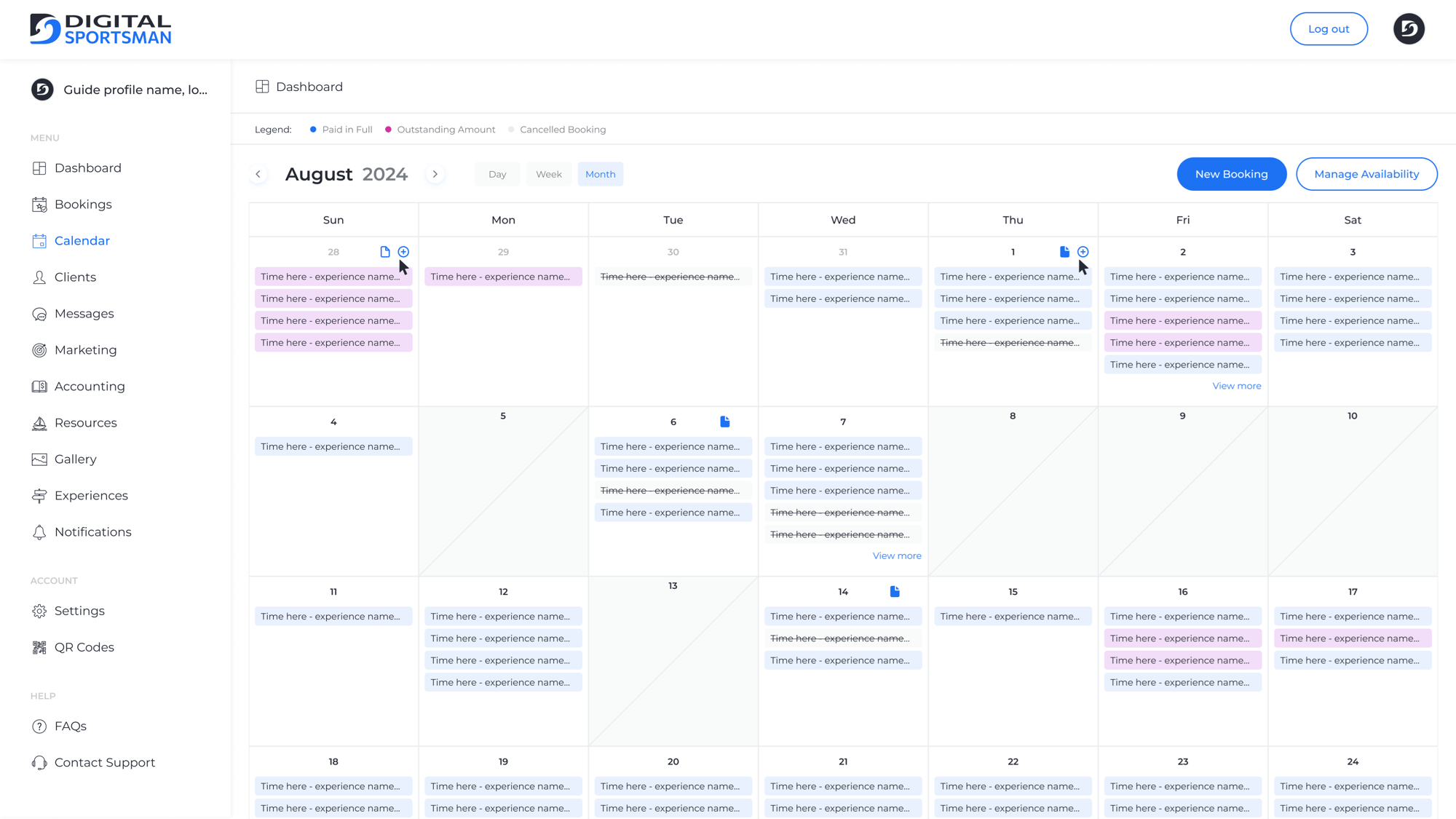Open the cancelled booking on August 14
The width and height of the screenshot is (1456, 819).
pyautogui.click(x=843, y=638)
